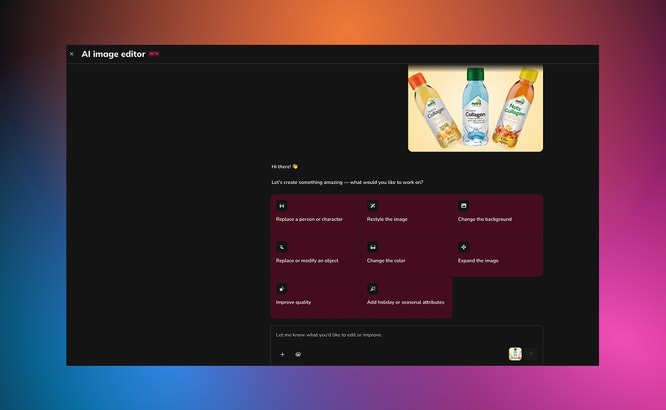The image size is (666, 410).
Task: Close the AI image editor panel
Action: (71, 54)
